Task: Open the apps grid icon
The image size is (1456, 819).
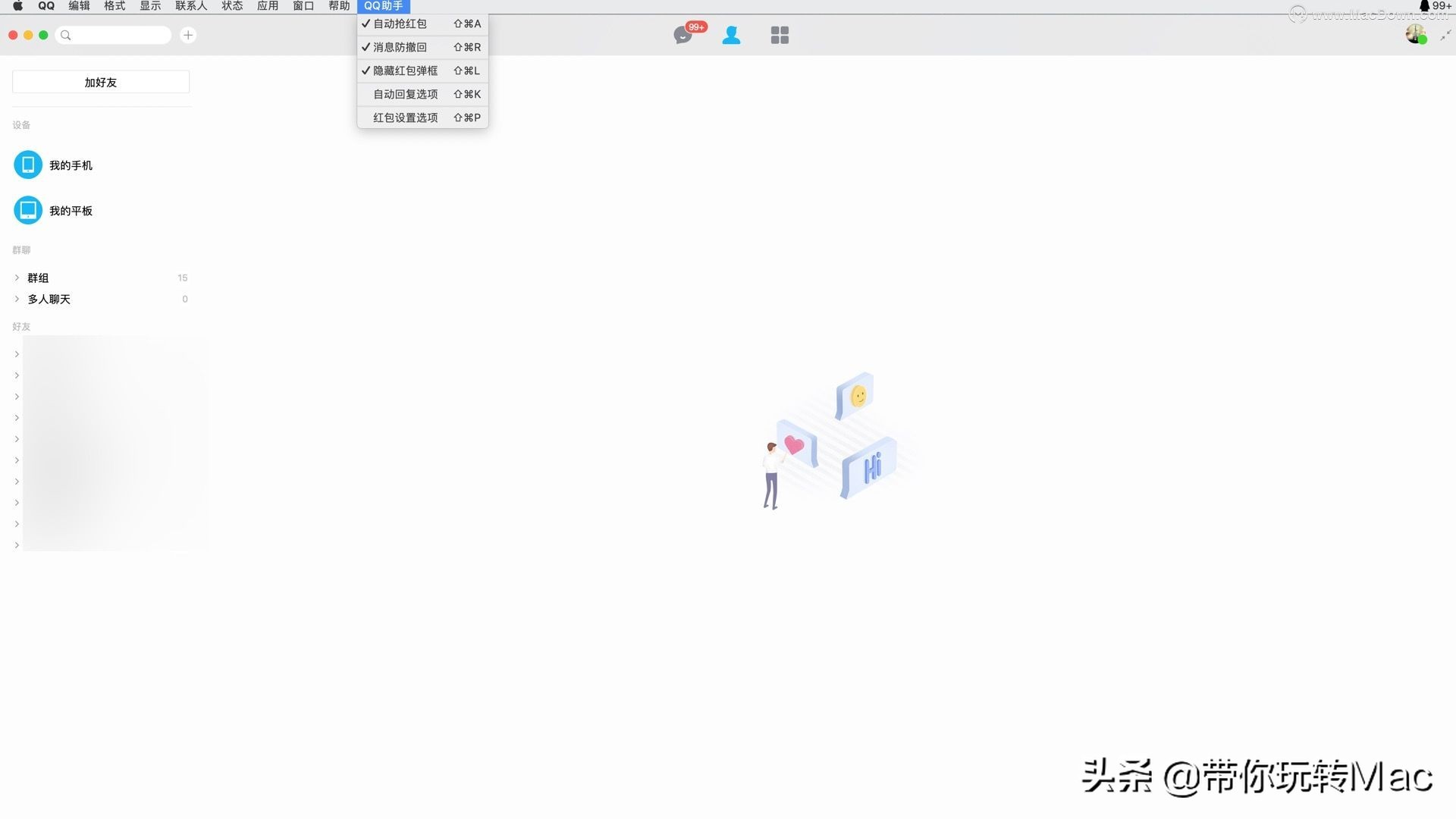Action: click(x=780, y=35)
